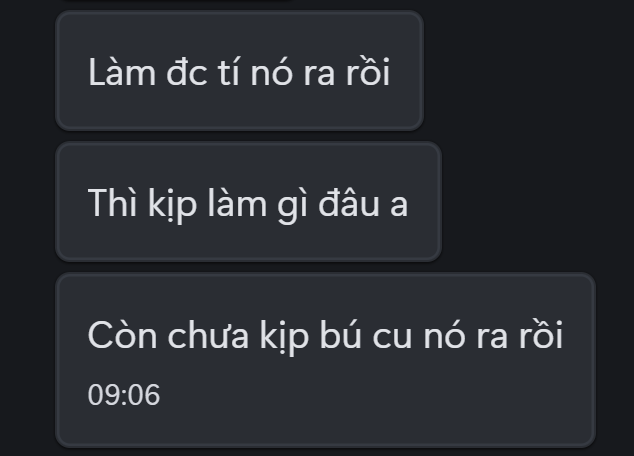Click the word "kịp" in second message
Image resolution: width=634 pixels, height=456 pixels.
(x=172, y=205)
